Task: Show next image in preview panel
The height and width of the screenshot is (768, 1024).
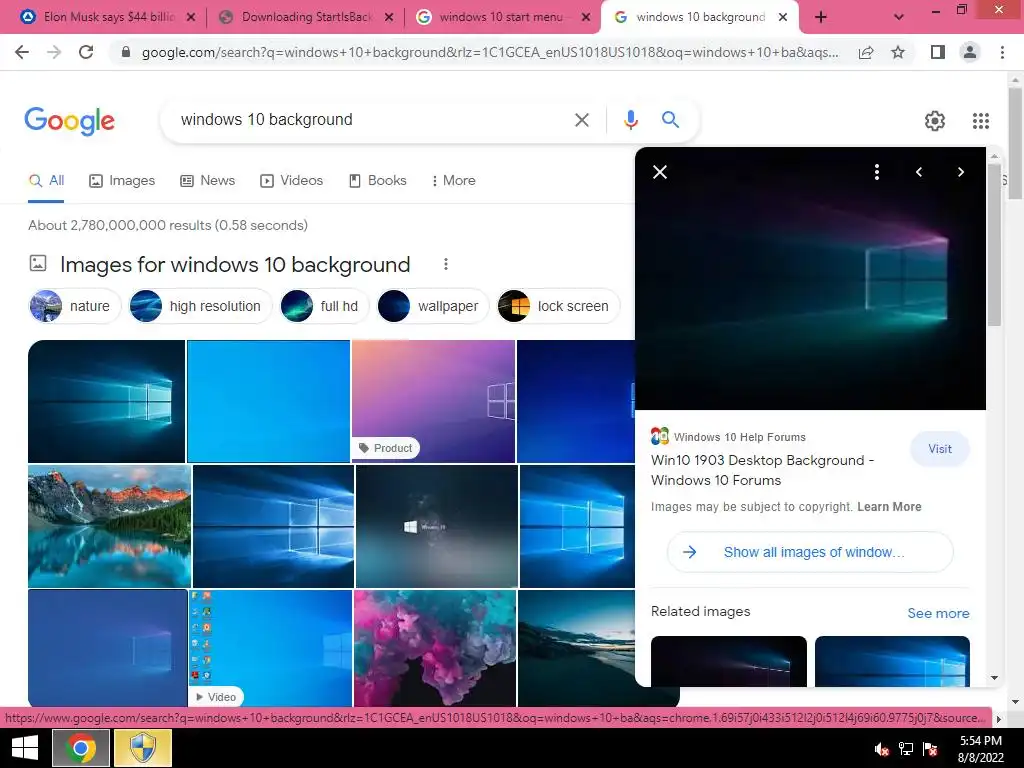Action: click(x=961, y=172)
